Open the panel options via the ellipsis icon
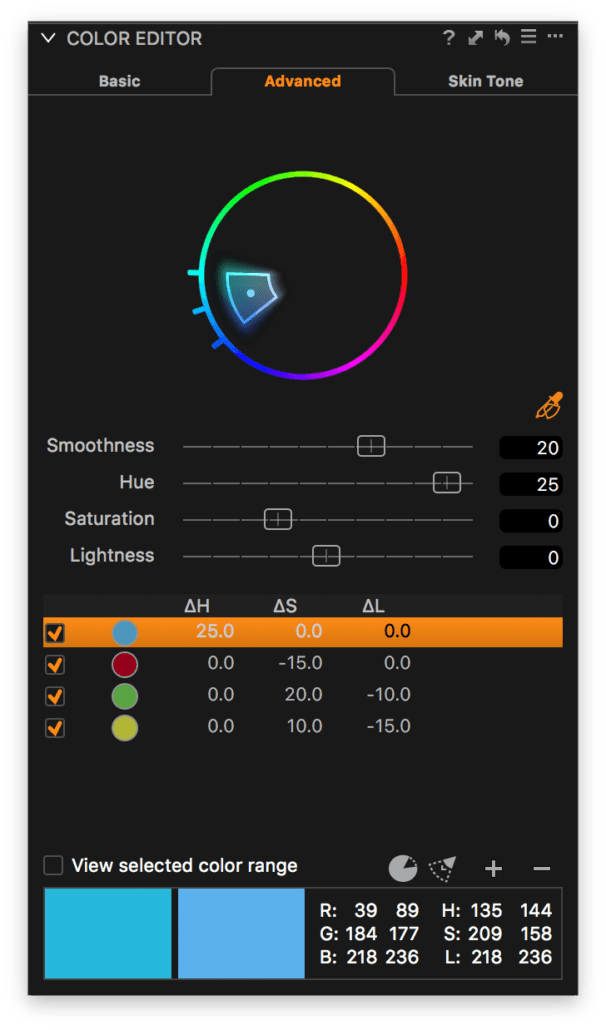 point(556,37)
